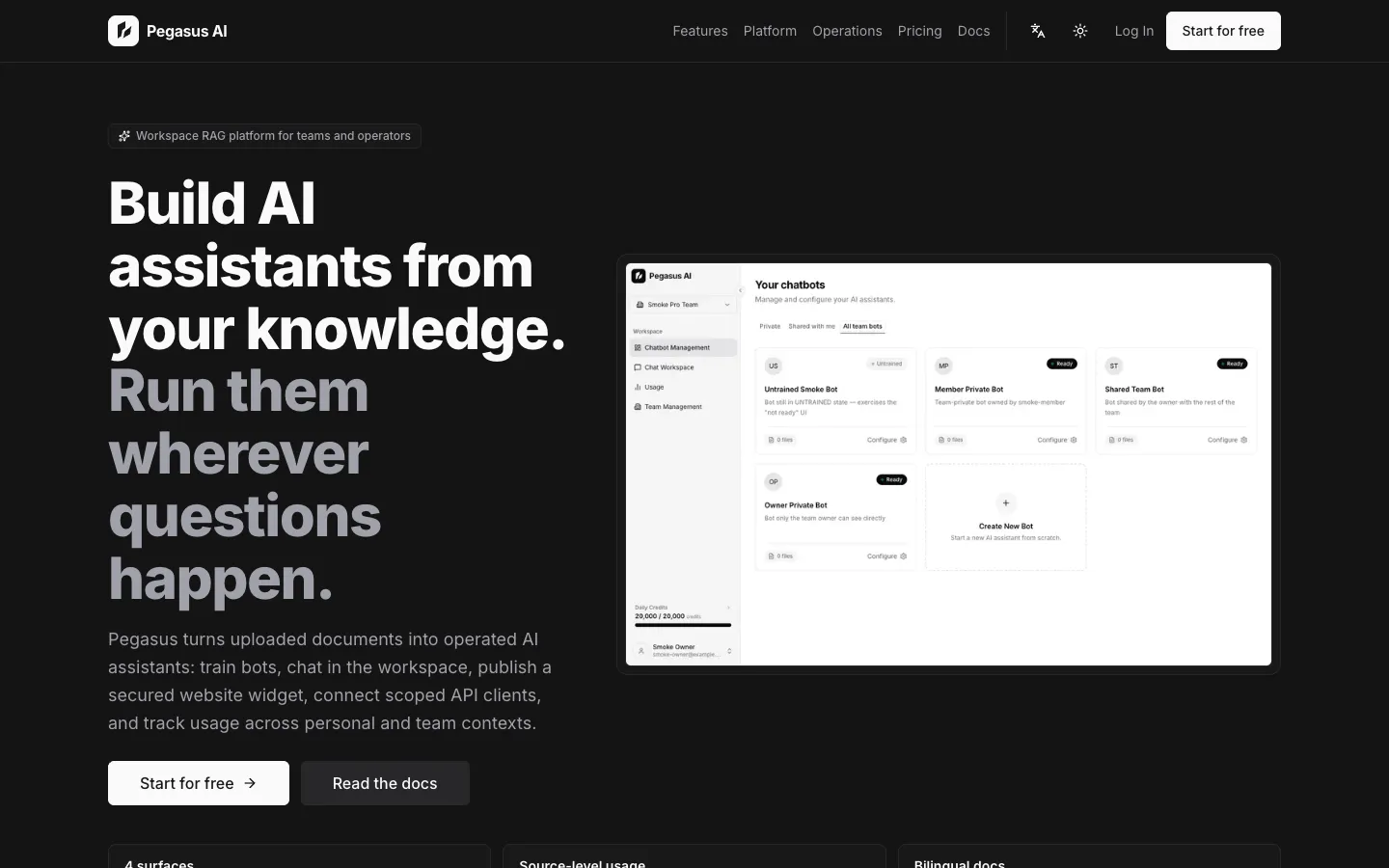Open the Pricing navigation item
1389x868 pixels.
919,31
